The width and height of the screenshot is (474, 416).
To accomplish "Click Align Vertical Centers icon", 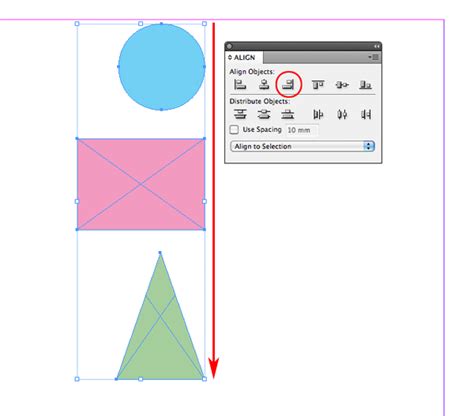I will click(342, 85).
